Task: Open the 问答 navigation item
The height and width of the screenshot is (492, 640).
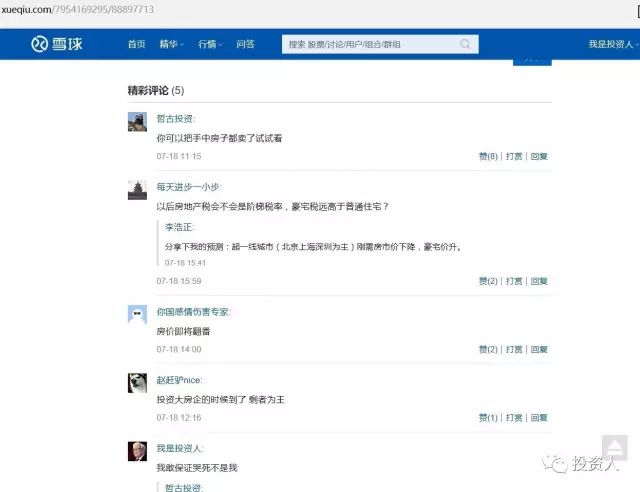Action: click(x=245, y=45)
